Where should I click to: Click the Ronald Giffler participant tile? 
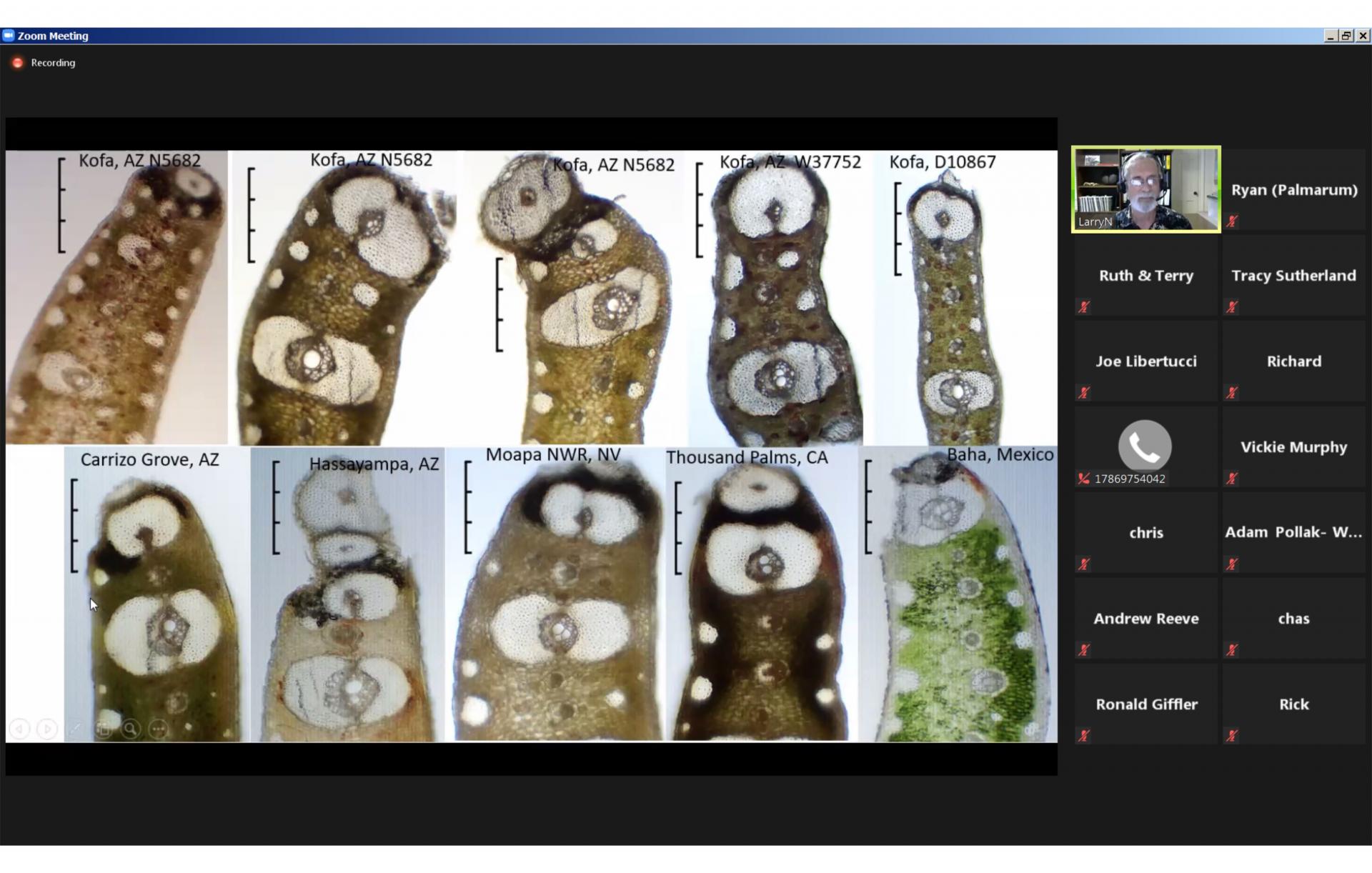[x=1145, y=704]
